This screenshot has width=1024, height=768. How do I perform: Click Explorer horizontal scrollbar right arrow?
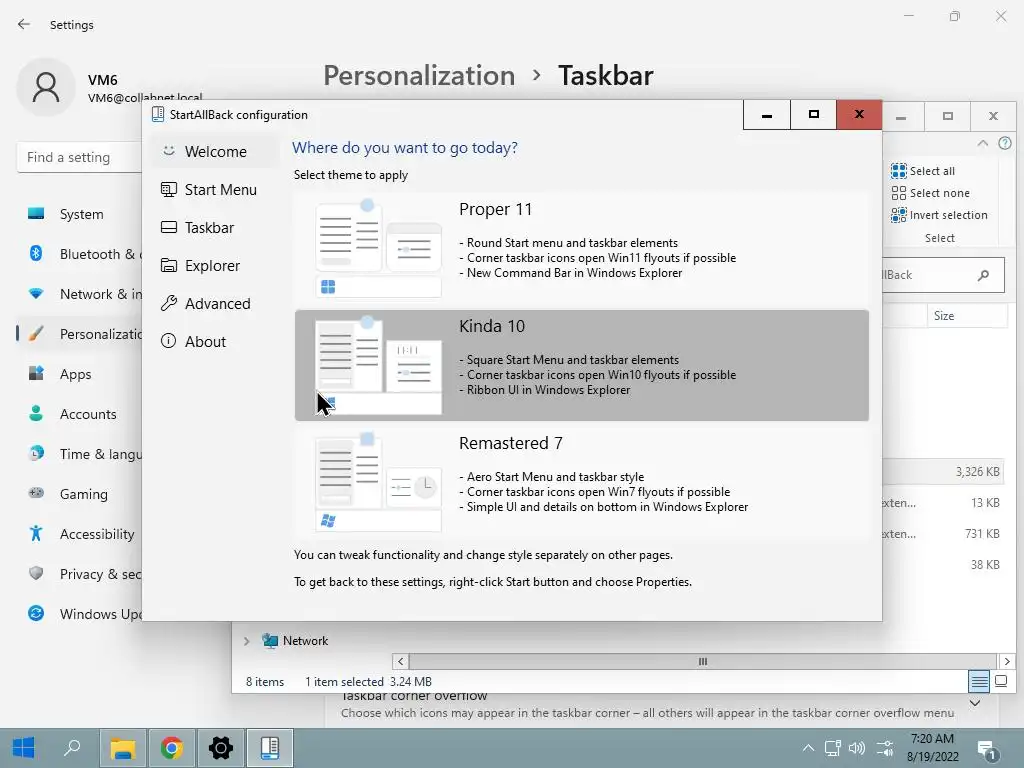pyautogui.click(x=1006, y=662)
